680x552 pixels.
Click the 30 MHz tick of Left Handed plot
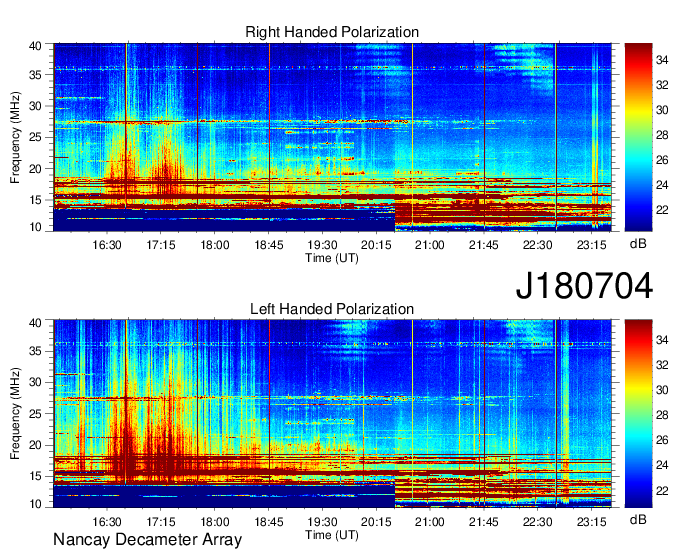coord(36,382)
